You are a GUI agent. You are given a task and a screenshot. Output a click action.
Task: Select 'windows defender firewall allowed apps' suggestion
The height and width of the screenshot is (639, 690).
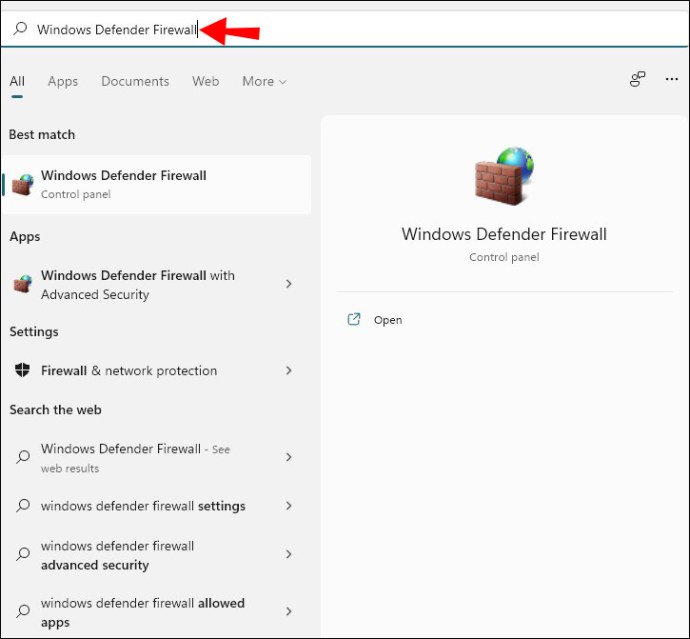pos(157,612)
